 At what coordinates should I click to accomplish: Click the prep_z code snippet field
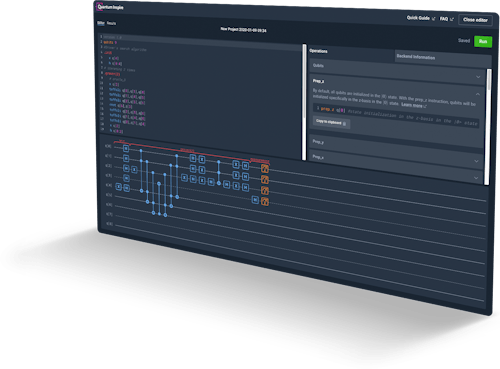[396, 115]
